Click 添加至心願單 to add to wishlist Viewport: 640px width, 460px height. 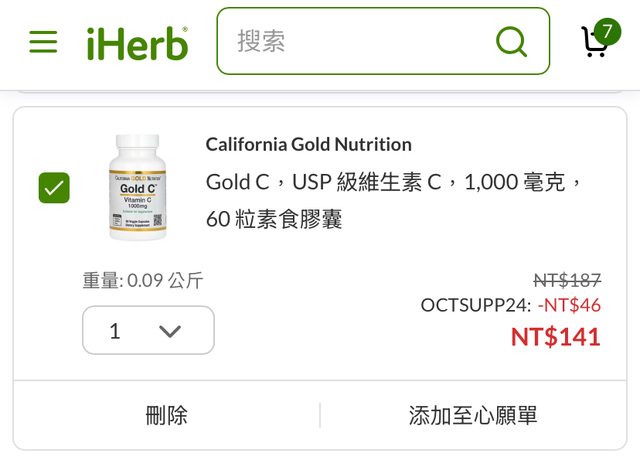(x=473, y=415)
